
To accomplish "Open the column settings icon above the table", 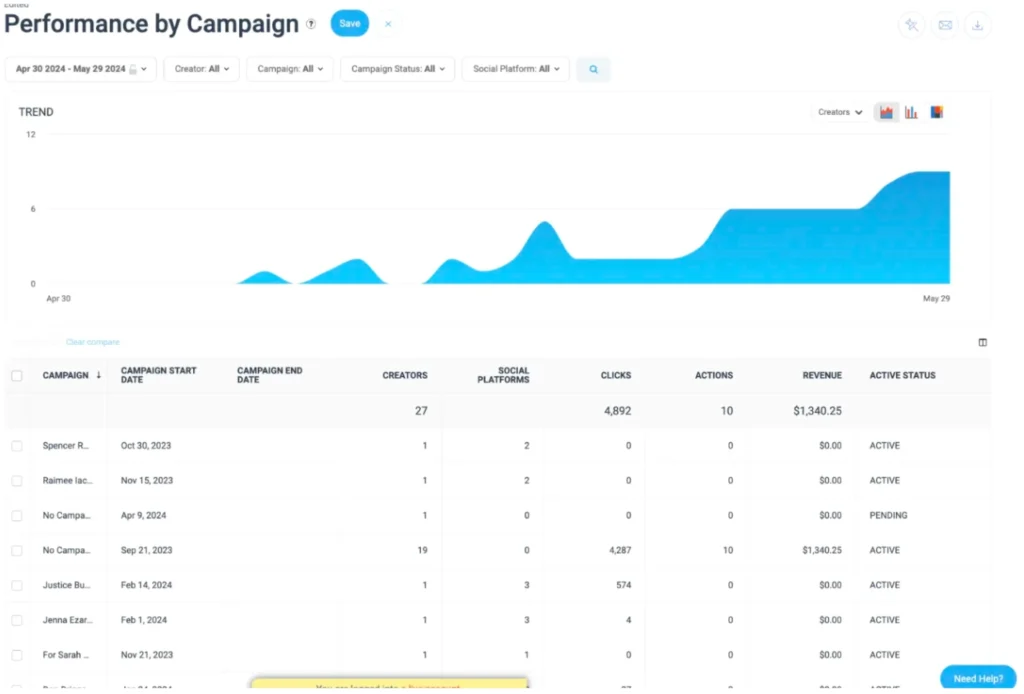I will (x=983, y=342).
